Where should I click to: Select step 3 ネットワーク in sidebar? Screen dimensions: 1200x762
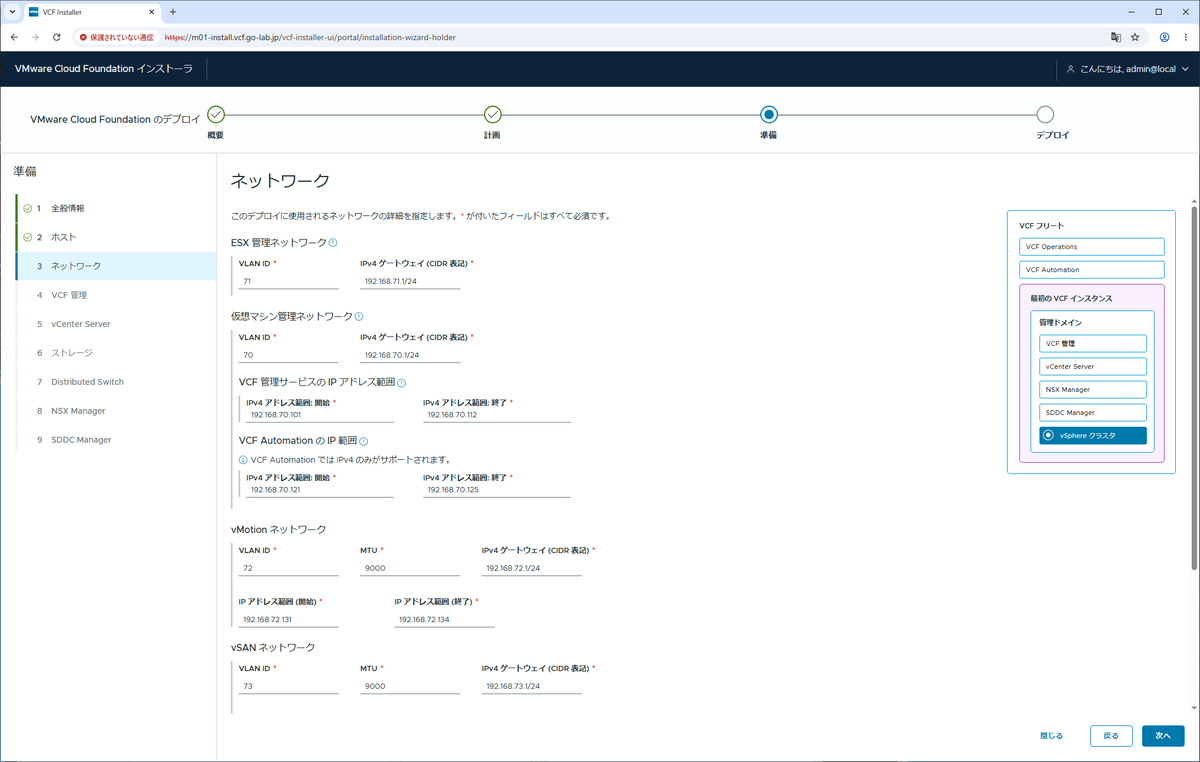pos(116,266)
